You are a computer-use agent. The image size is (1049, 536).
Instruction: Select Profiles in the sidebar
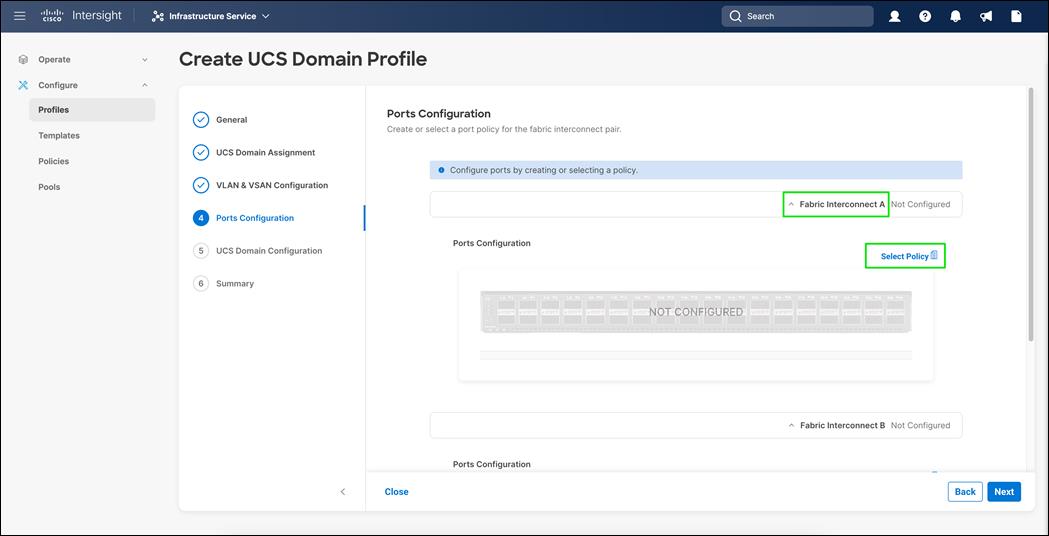pos(92,110)
